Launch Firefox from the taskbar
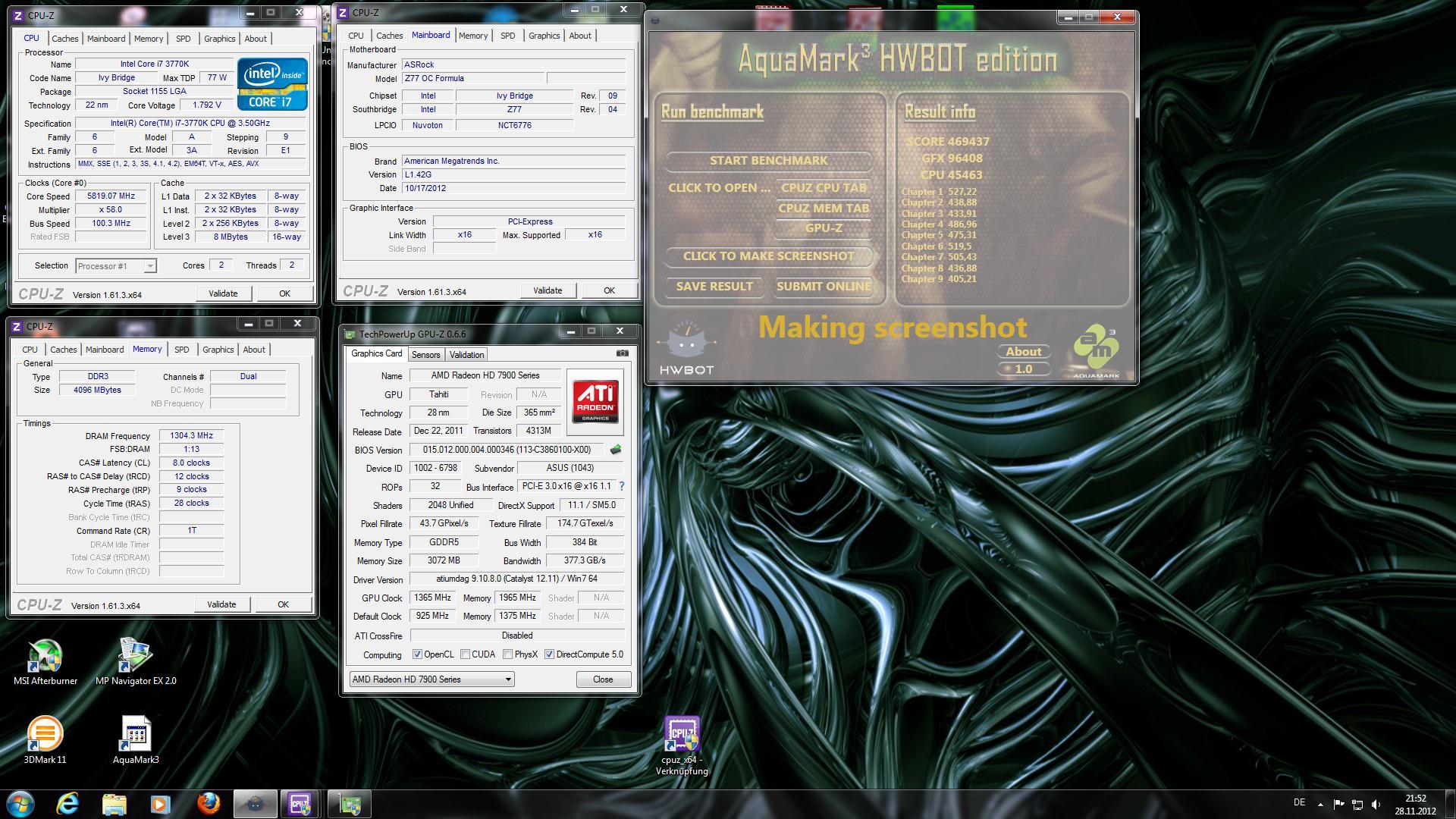This screenshot has width=1456, height=819. click(x=208, y=804)
